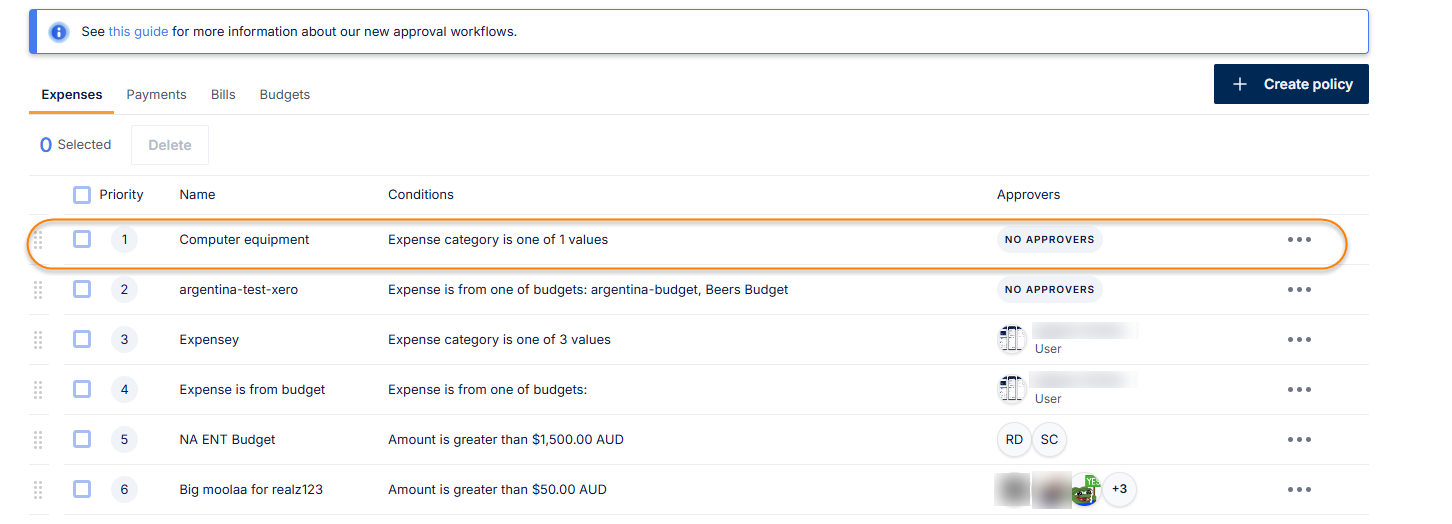Screen dimensions: 1452x524
Task: Select checkbox for argentina-test-xero policy
Action: pos(82,290)
